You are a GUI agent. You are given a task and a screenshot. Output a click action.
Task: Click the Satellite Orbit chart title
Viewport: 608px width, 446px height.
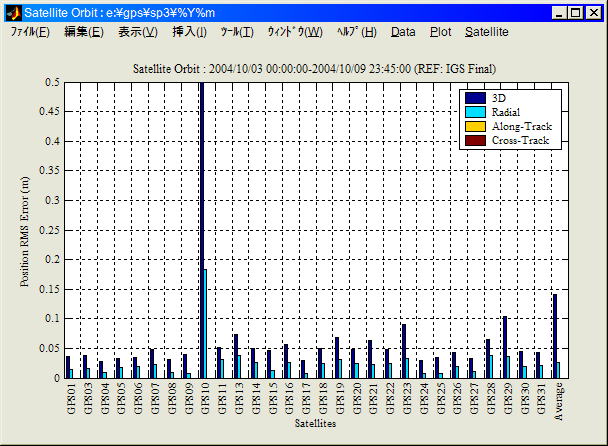click(315, 68)
